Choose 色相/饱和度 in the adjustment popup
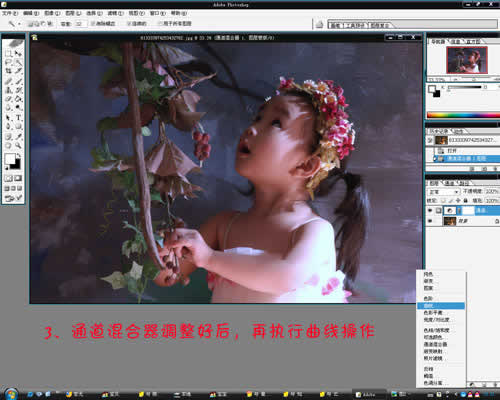Image resolution: width=500 pixels, height=400 pixels. tap(441, 330)
